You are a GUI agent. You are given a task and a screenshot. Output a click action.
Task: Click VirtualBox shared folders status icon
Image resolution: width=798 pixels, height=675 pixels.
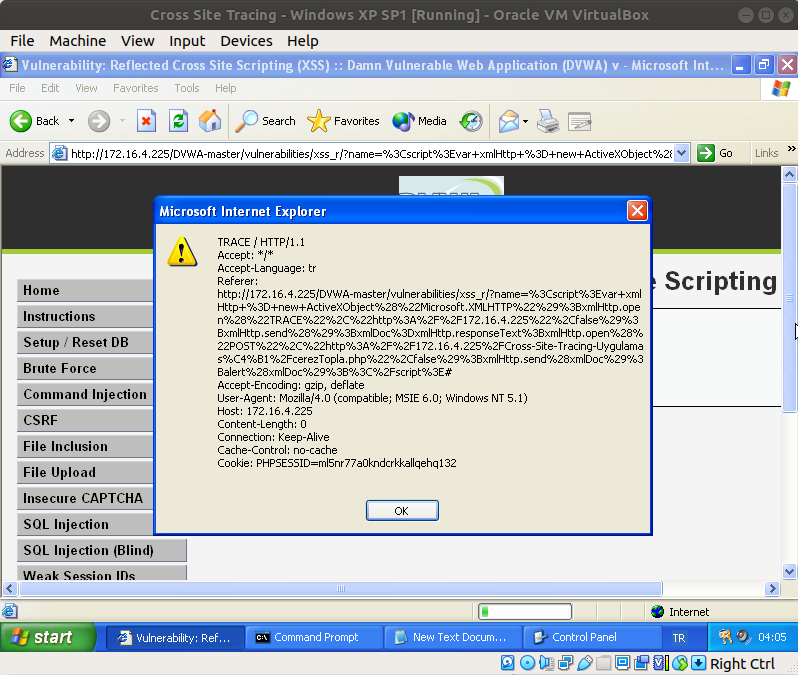[603, 663]
